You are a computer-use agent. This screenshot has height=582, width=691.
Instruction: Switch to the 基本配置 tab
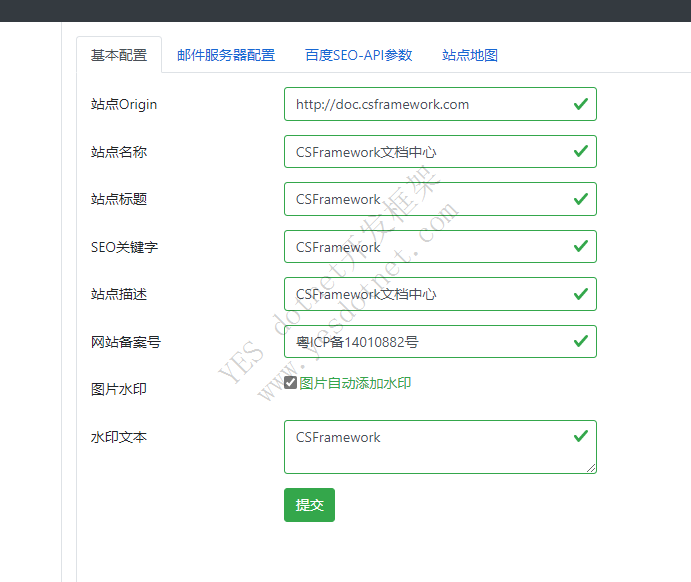(x=119, y=55)
